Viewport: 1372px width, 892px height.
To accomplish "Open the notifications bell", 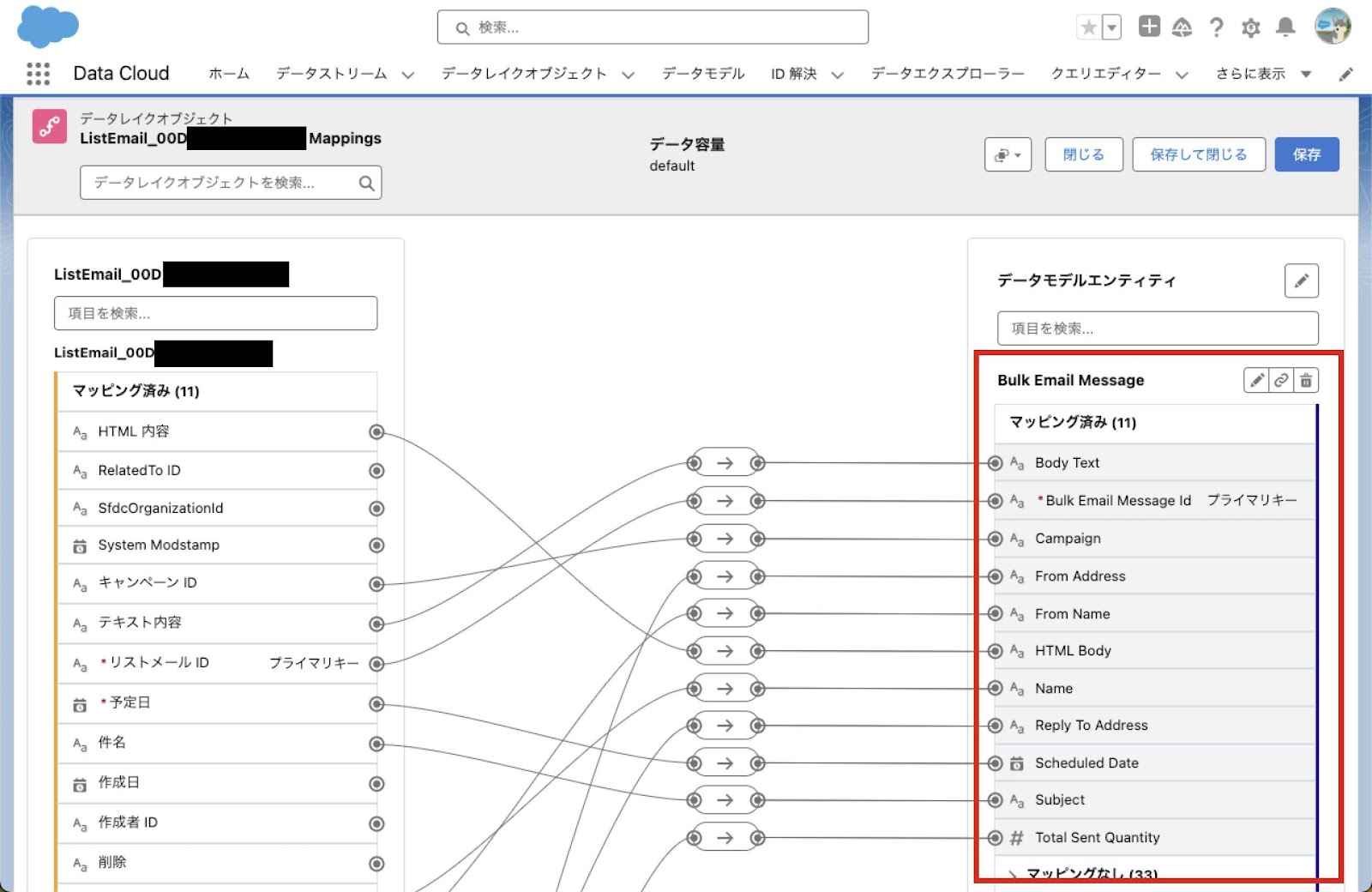I will [1285, 27].
